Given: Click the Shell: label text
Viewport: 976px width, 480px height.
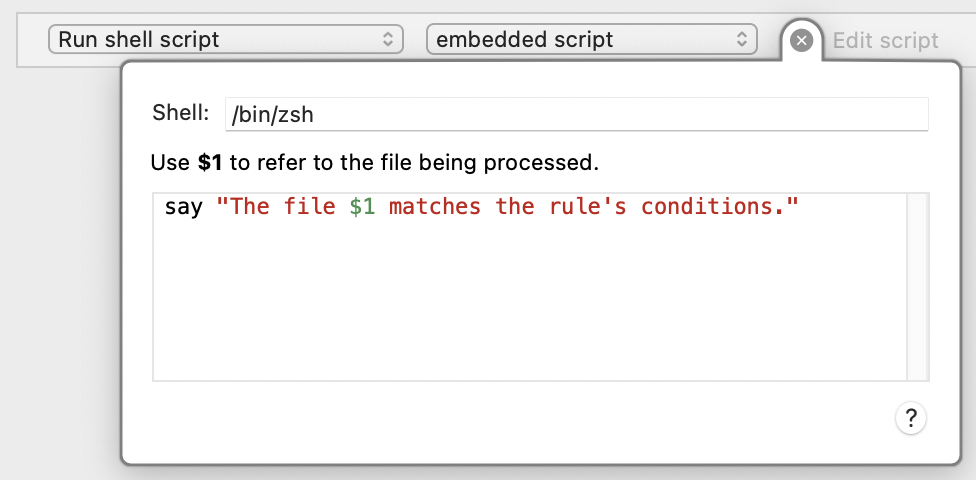Looking at the screenshot, I should (x=181, y=113).
